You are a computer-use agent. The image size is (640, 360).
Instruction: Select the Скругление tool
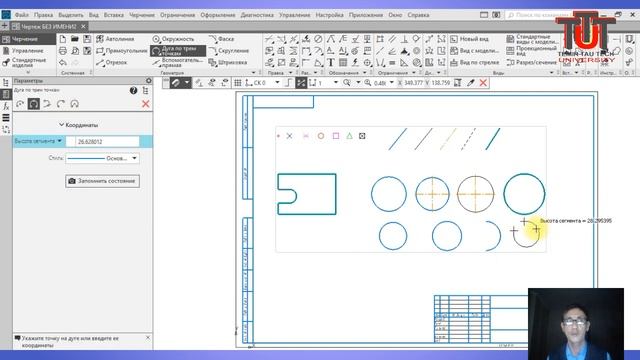(x=229, y=51)
